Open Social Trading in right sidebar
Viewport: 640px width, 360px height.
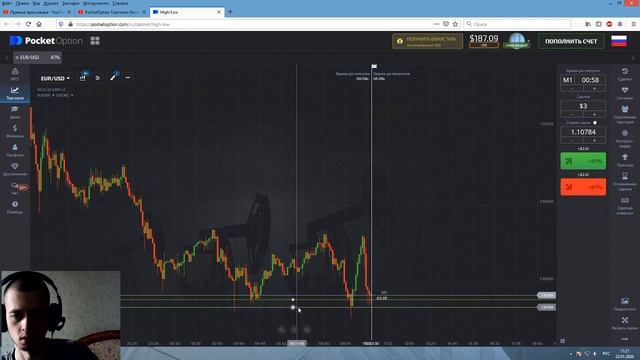pos(624,114)
